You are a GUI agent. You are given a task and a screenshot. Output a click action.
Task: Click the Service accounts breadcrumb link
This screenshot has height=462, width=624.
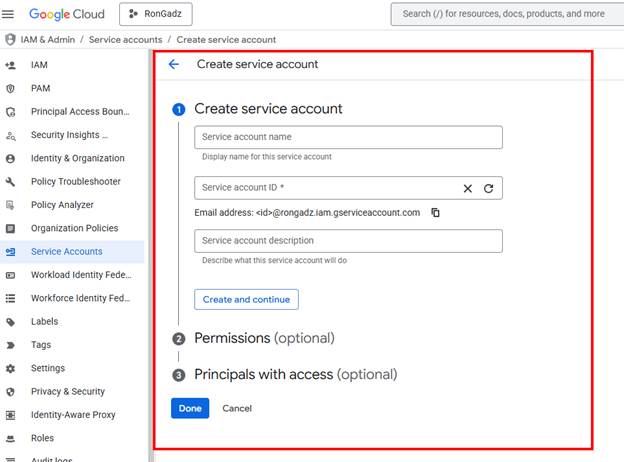(125, 39)
